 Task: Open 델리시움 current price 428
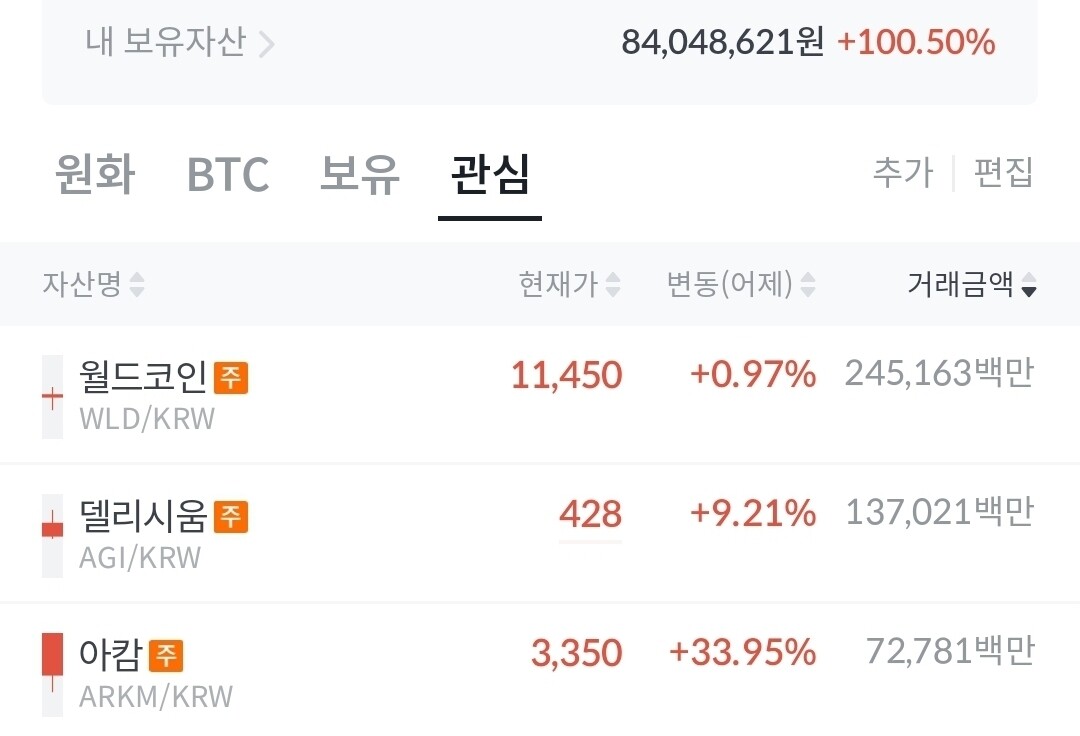[590, 516]
